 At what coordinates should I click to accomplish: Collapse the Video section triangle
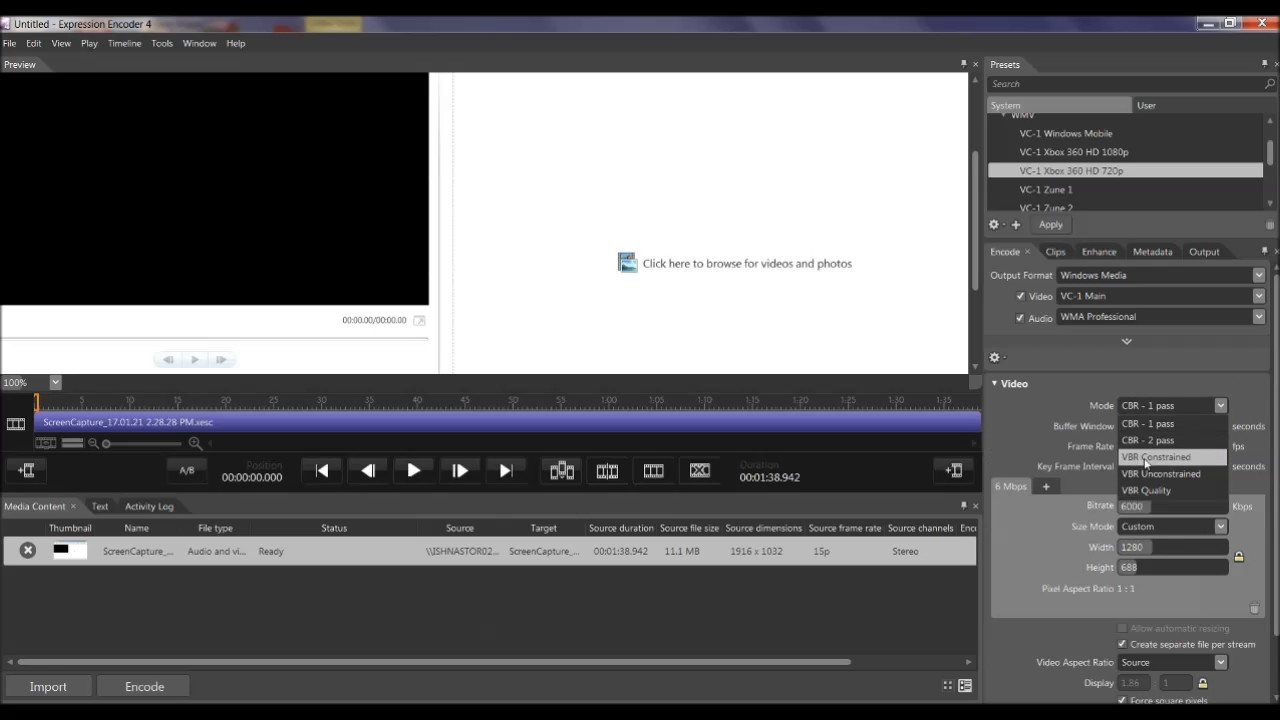[995, 383]
